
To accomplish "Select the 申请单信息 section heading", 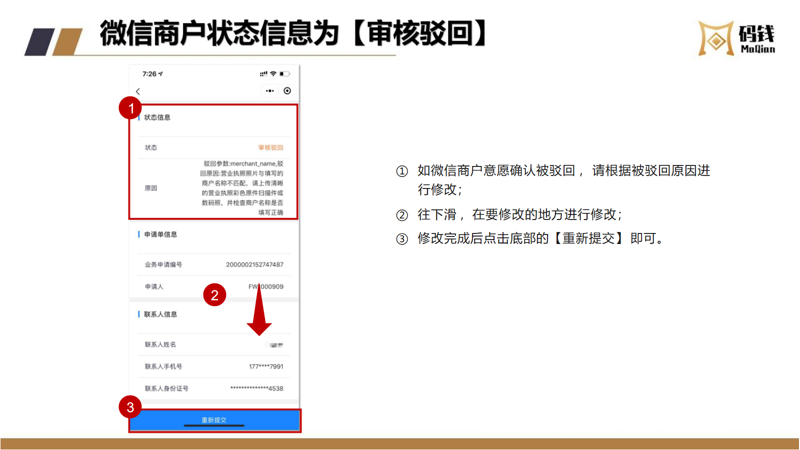I will (x=161, y=235).
